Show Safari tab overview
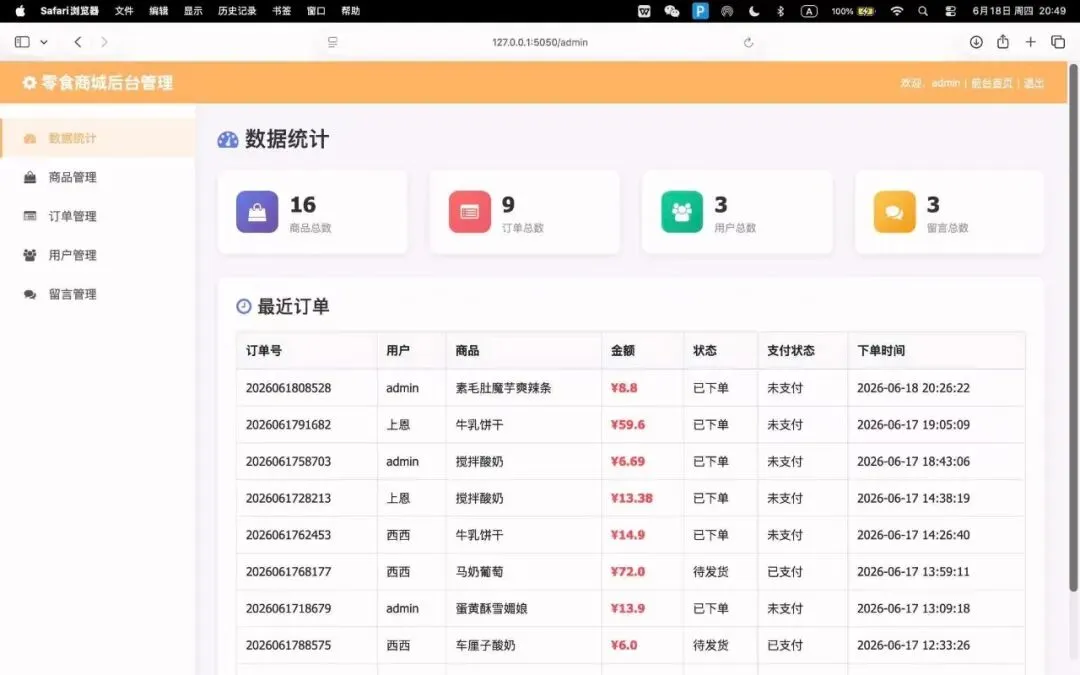The image size is (1080, 675). point(1058,42)
